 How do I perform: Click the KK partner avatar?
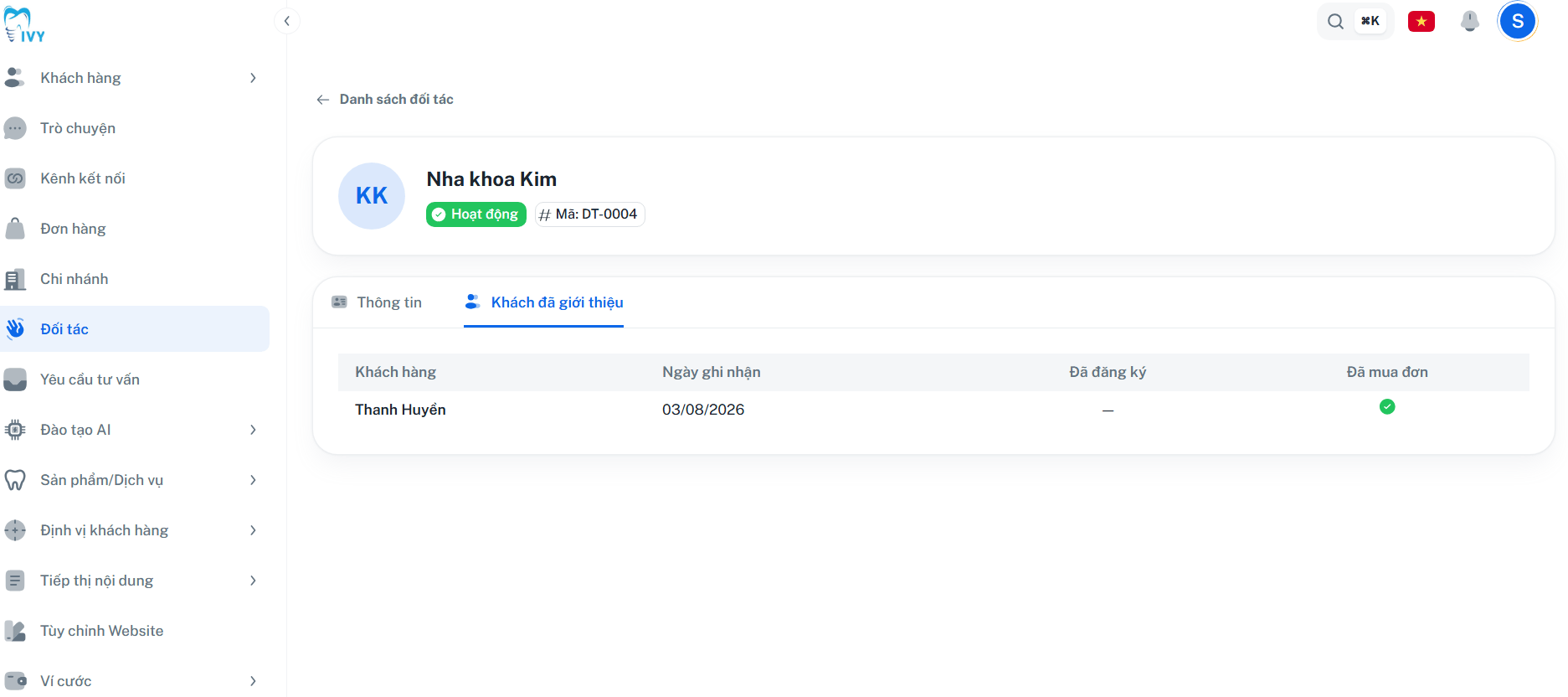372,196
